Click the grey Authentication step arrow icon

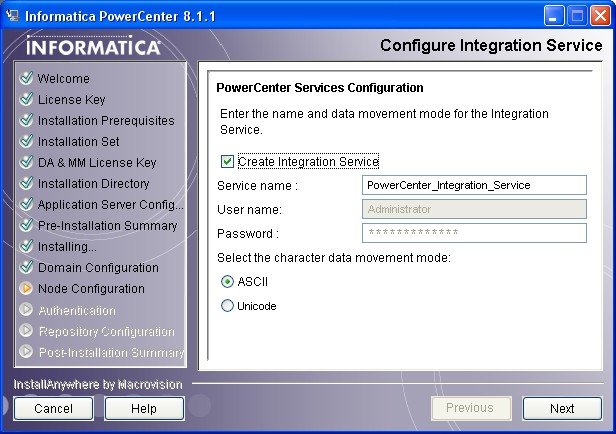point(26,309)
